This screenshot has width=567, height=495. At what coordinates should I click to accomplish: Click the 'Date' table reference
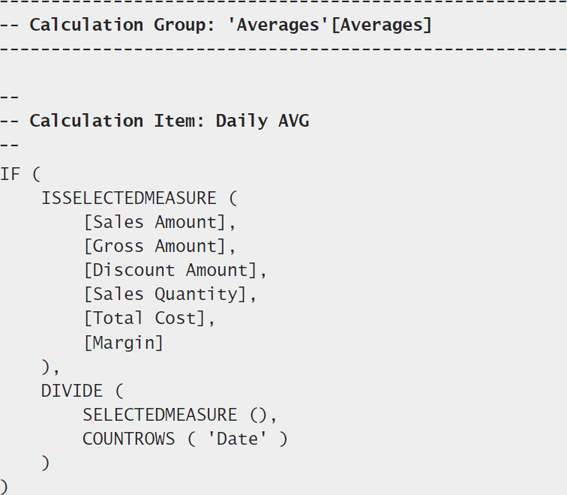click(x=237, y=439)
